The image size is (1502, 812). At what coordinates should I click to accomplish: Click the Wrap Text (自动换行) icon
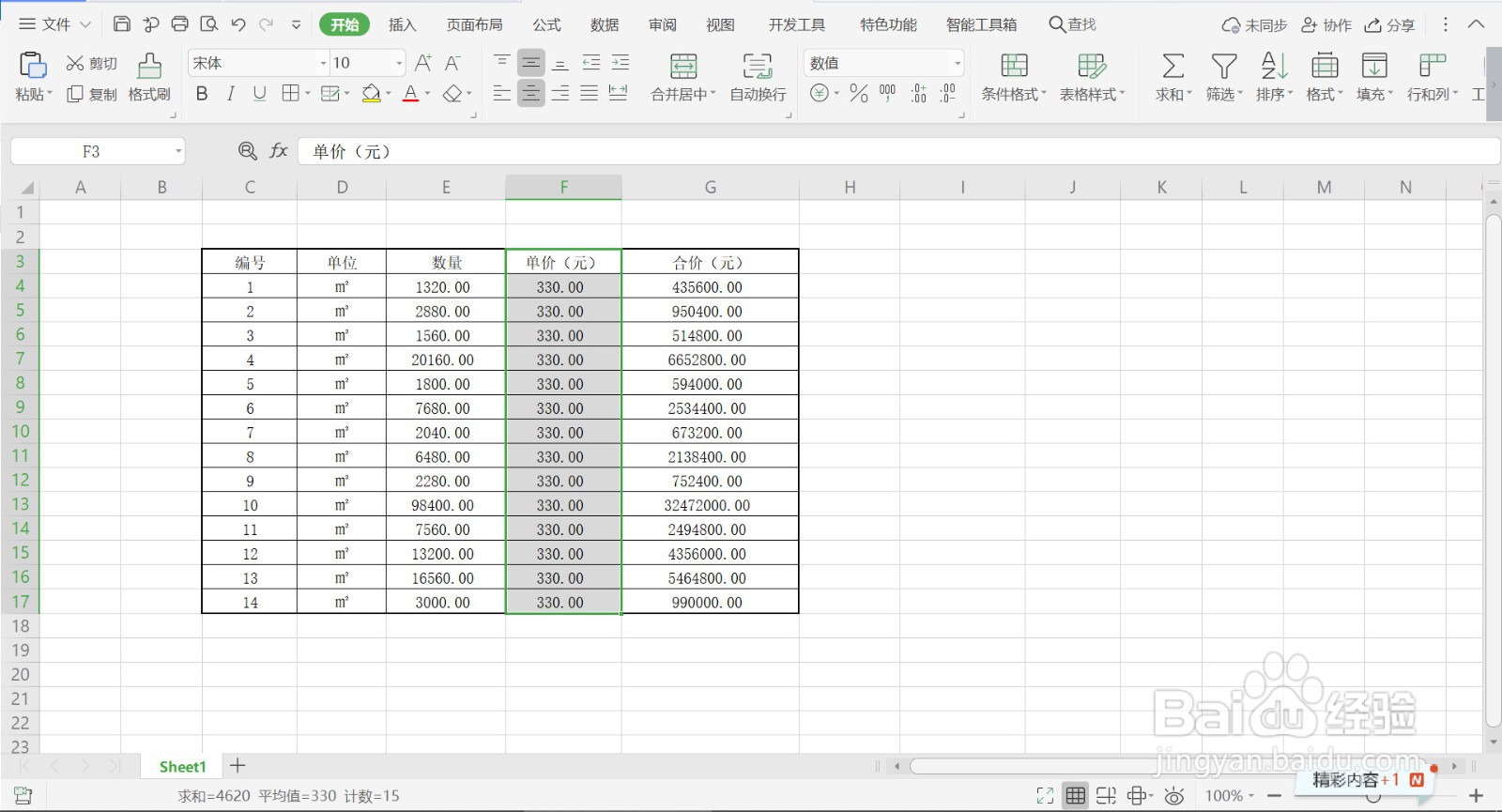(x=758, y=66)
